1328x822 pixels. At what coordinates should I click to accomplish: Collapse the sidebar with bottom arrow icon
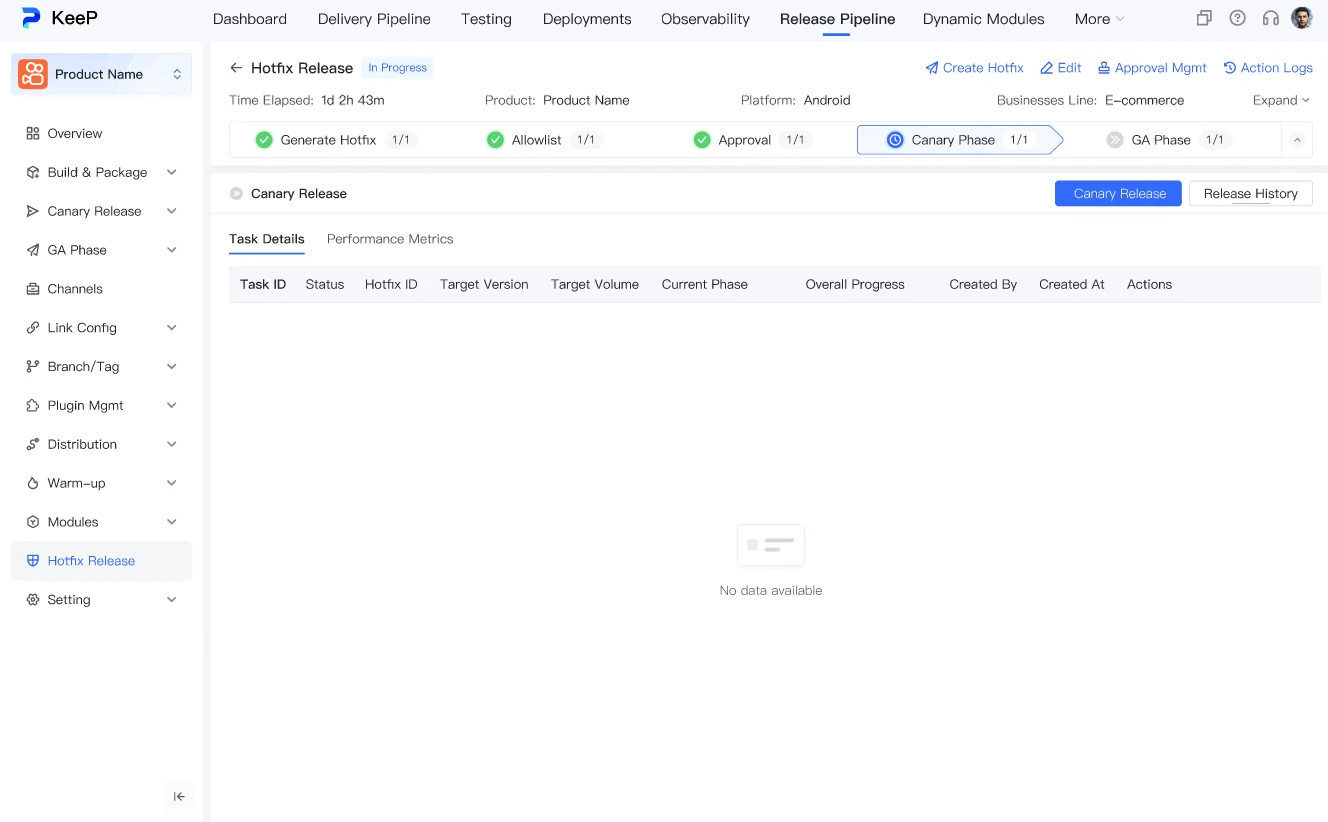(179, 797)
